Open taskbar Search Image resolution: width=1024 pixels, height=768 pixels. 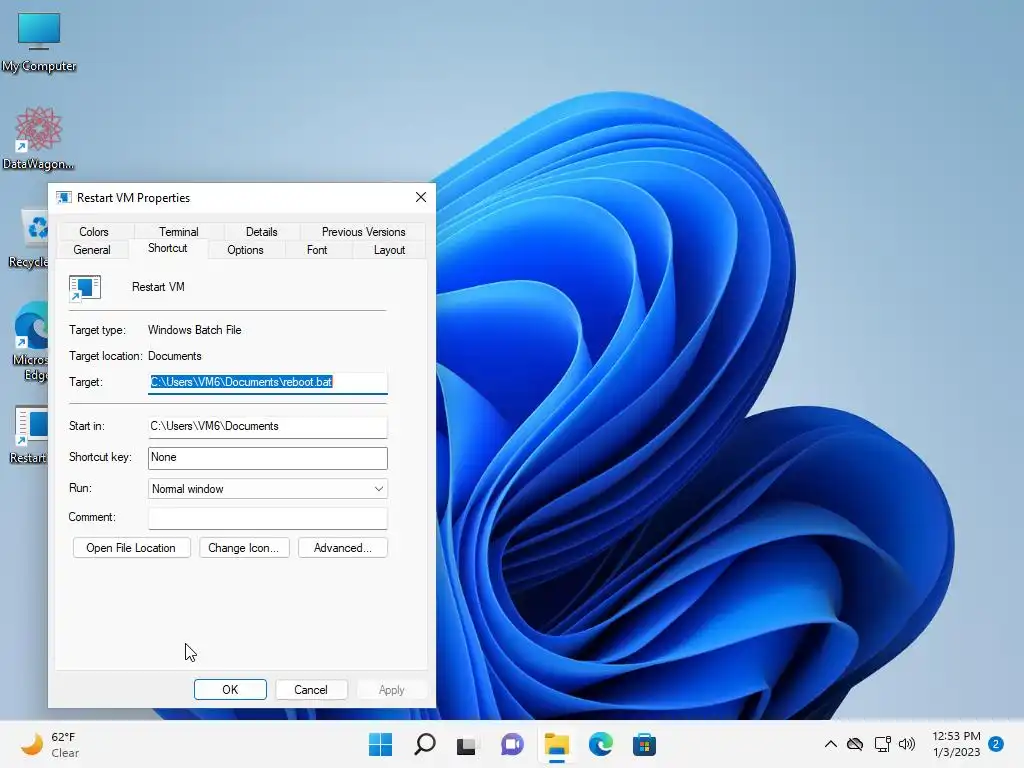424,744
